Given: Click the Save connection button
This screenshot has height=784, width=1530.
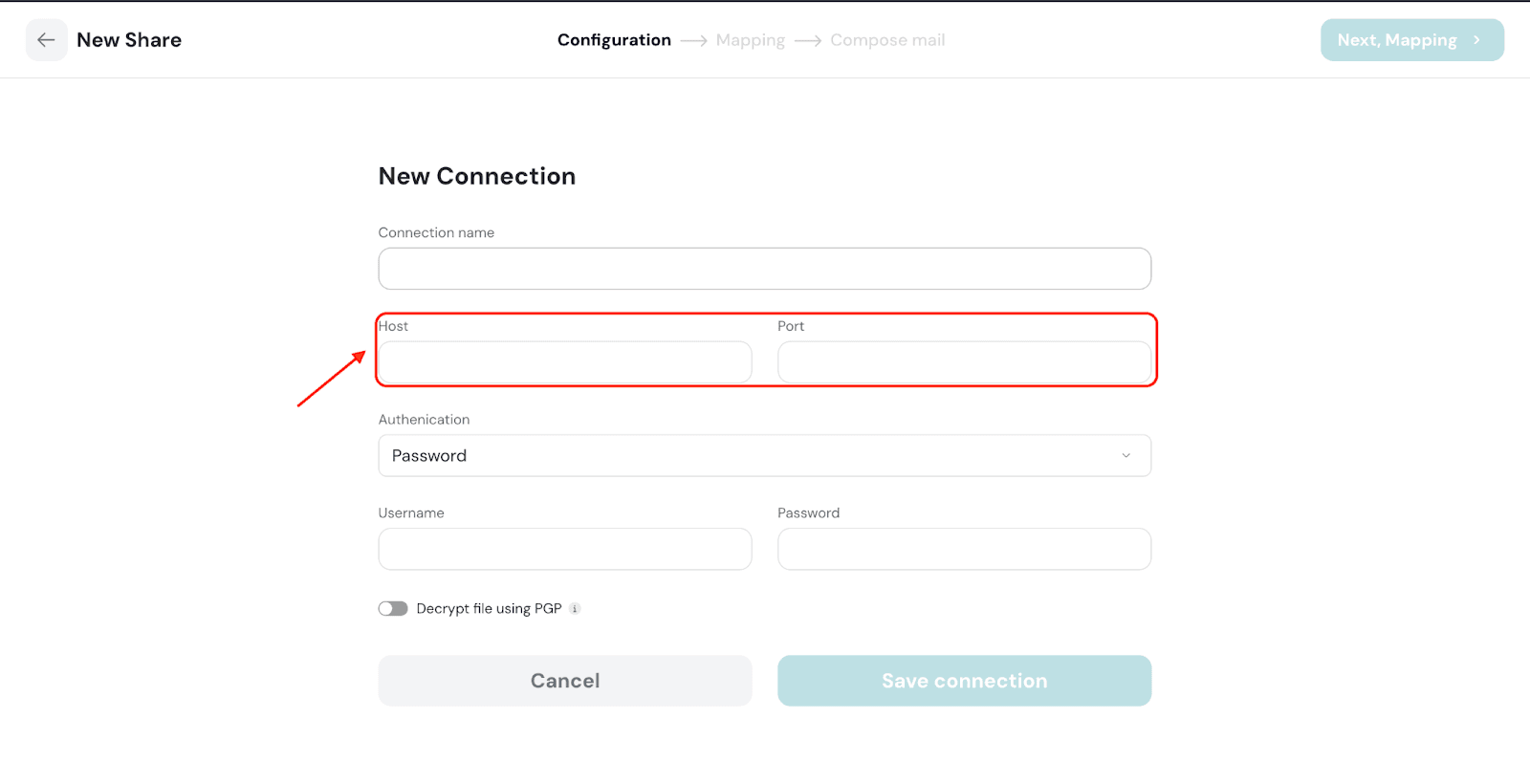Looking at the screenshot, I should [964, 681].
